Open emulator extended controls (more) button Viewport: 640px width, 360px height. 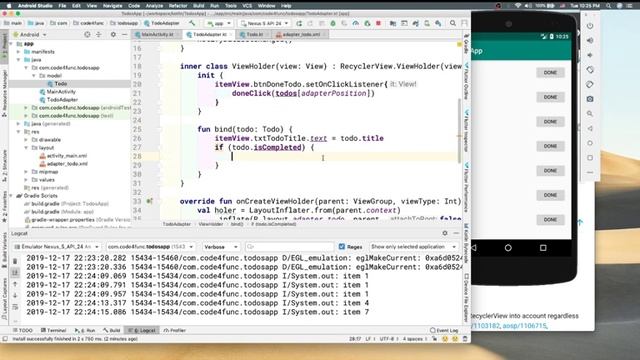[x=590, y=173]
